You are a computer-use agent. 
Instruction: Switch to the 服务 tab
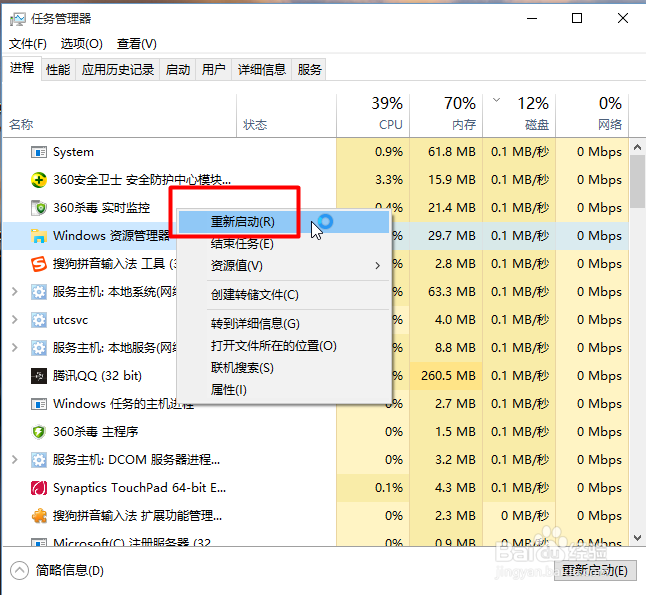[309, 70]
